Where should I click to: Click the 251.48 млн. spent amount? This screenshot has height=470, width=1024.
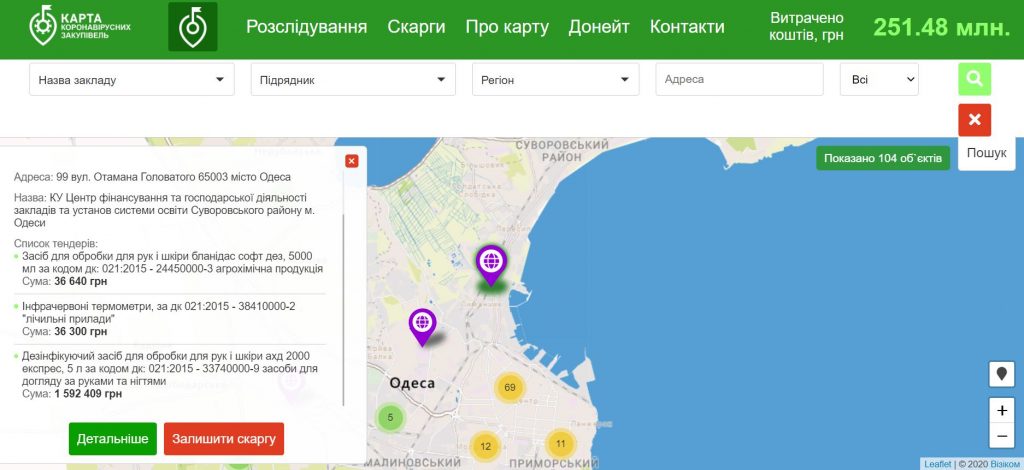pyautogui.click(x=941, y=27)
